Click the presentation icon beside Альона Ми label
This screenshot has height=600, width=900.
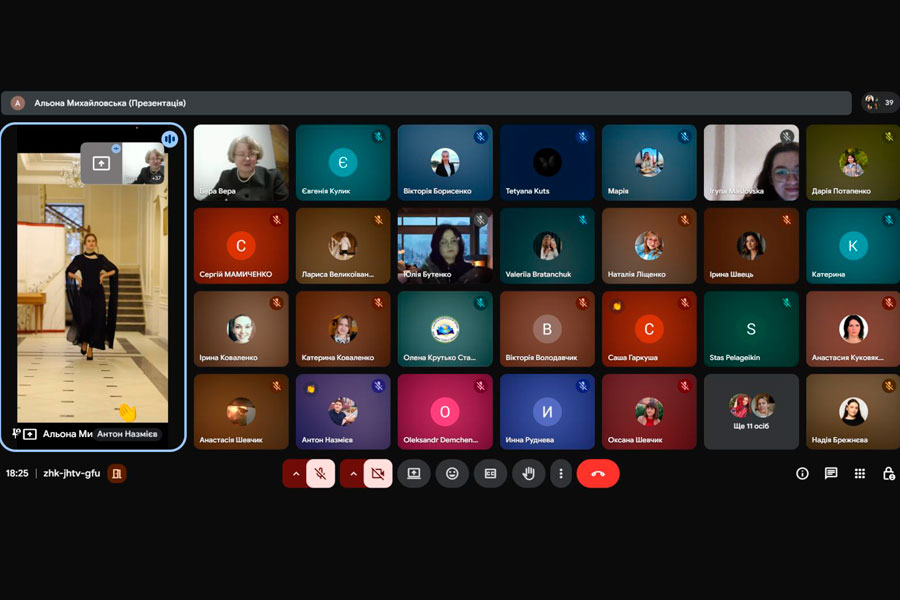click(x=30, y=434)
